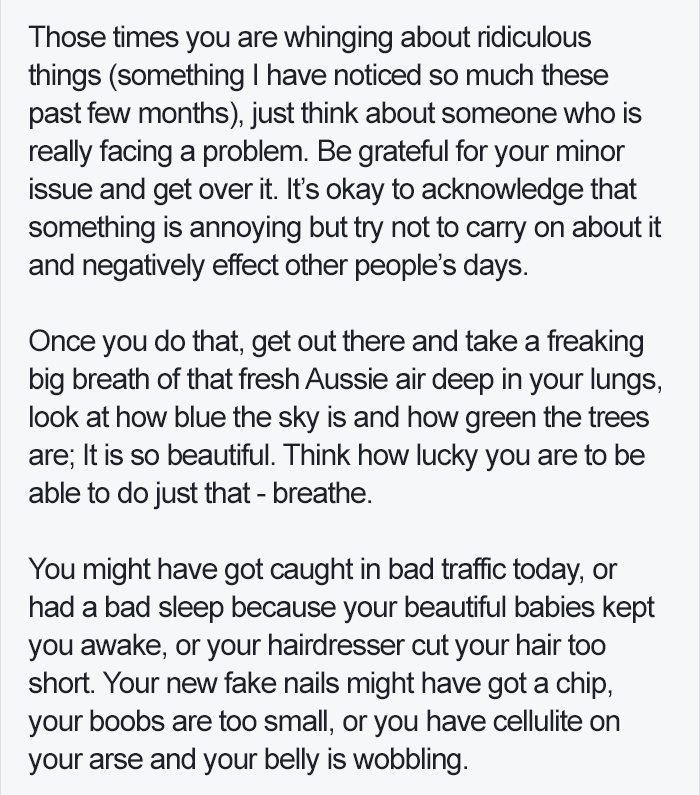This screenshot has width=700, height=795.
Task: Click the last word "wobbling"
Action: pos(410,760)
